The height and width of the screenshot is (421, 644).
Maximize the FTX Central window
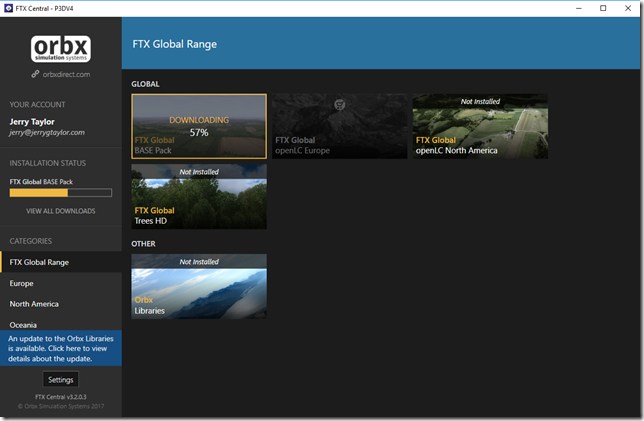[603, 8]
